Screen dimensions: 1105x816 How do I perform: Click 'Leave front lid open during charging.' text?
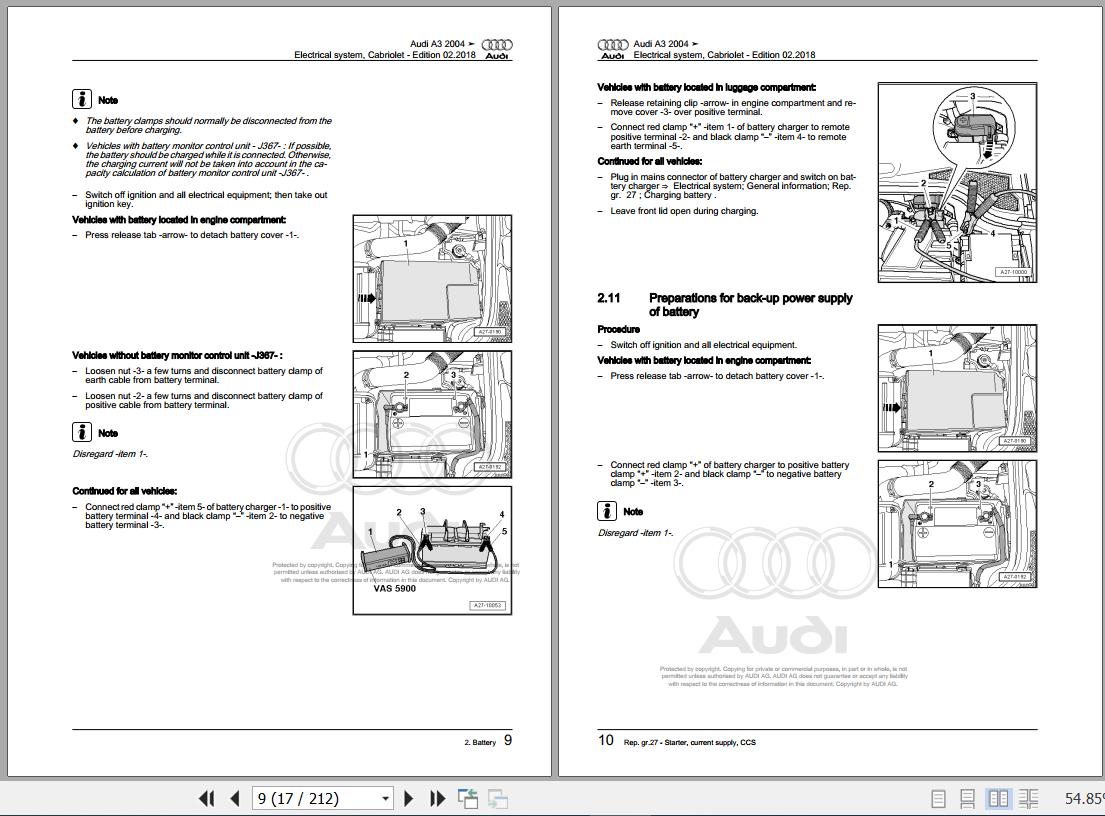pos(684,211)
